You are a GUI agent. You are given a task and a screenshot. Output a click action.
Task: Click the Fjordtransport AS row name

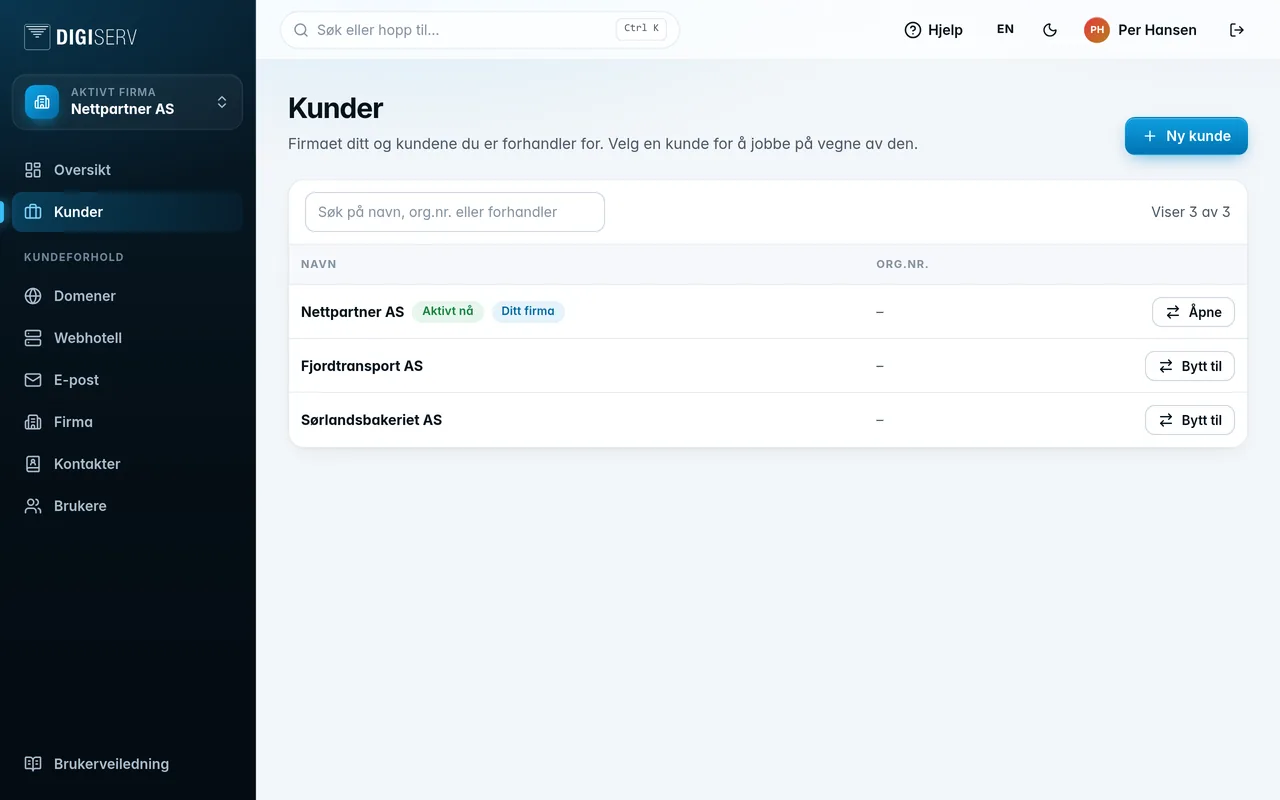362,366
